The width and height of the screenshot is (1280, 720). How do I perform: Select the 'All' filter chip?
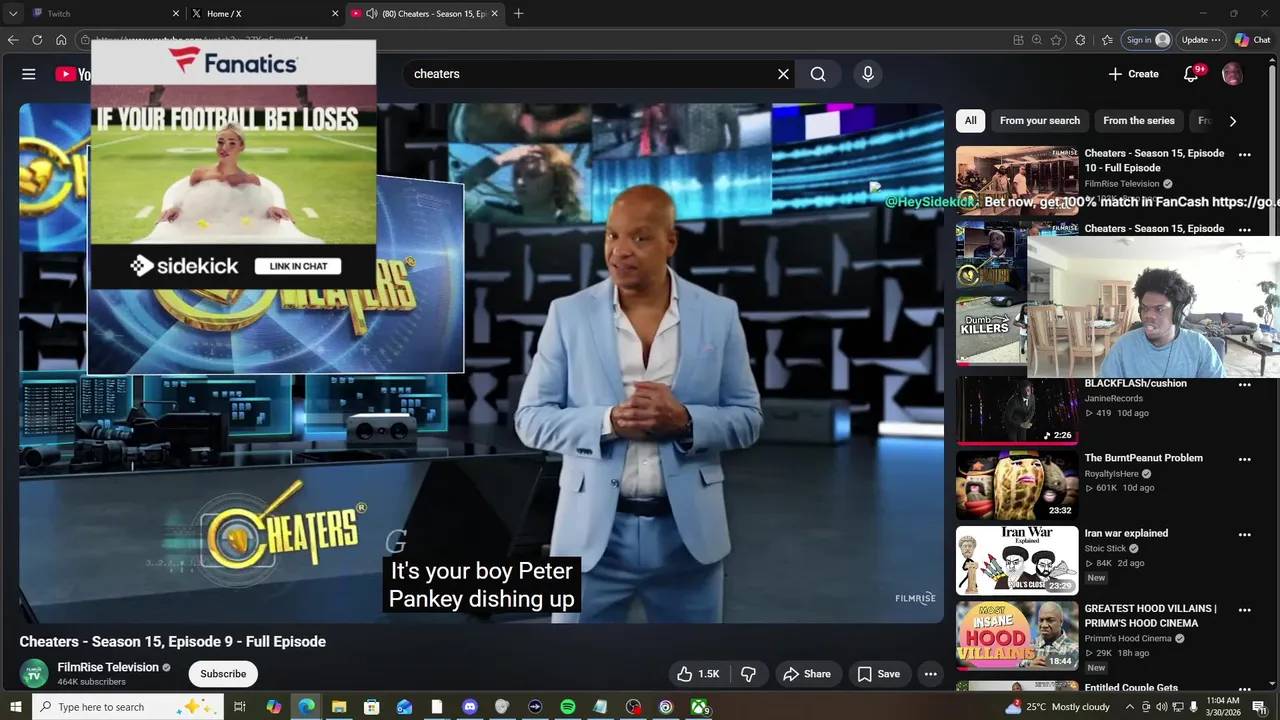970,121
